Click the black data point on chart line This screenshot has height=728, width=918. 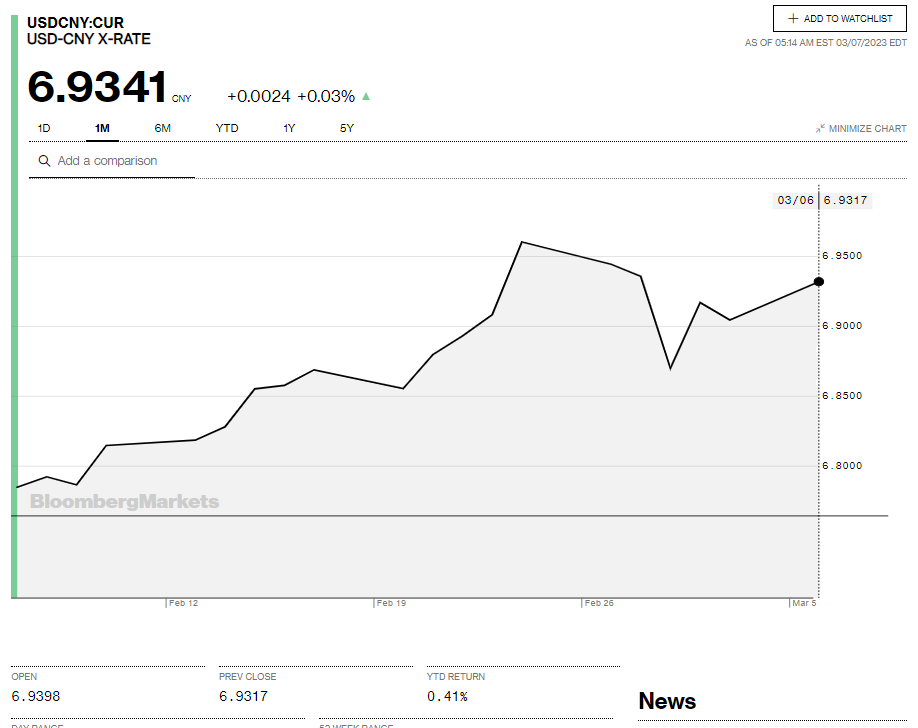coord(819,282)
